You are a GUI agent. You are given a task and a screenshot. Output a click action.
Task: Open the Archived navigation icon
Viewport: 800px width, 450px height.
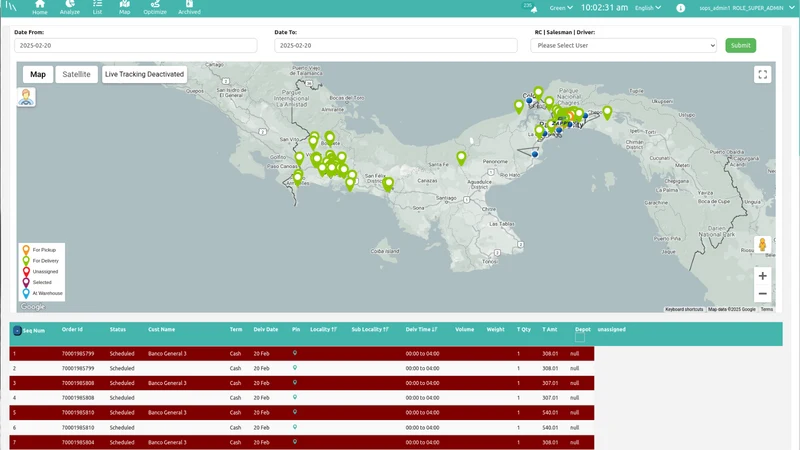pyautogui.click(x=189, y=8)
